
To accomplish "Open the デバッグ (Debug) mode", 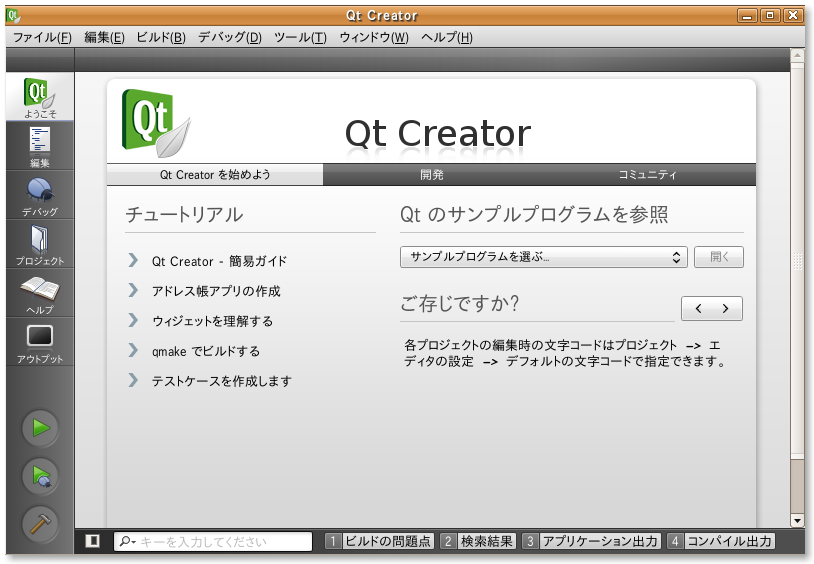I will coord(39,194).
